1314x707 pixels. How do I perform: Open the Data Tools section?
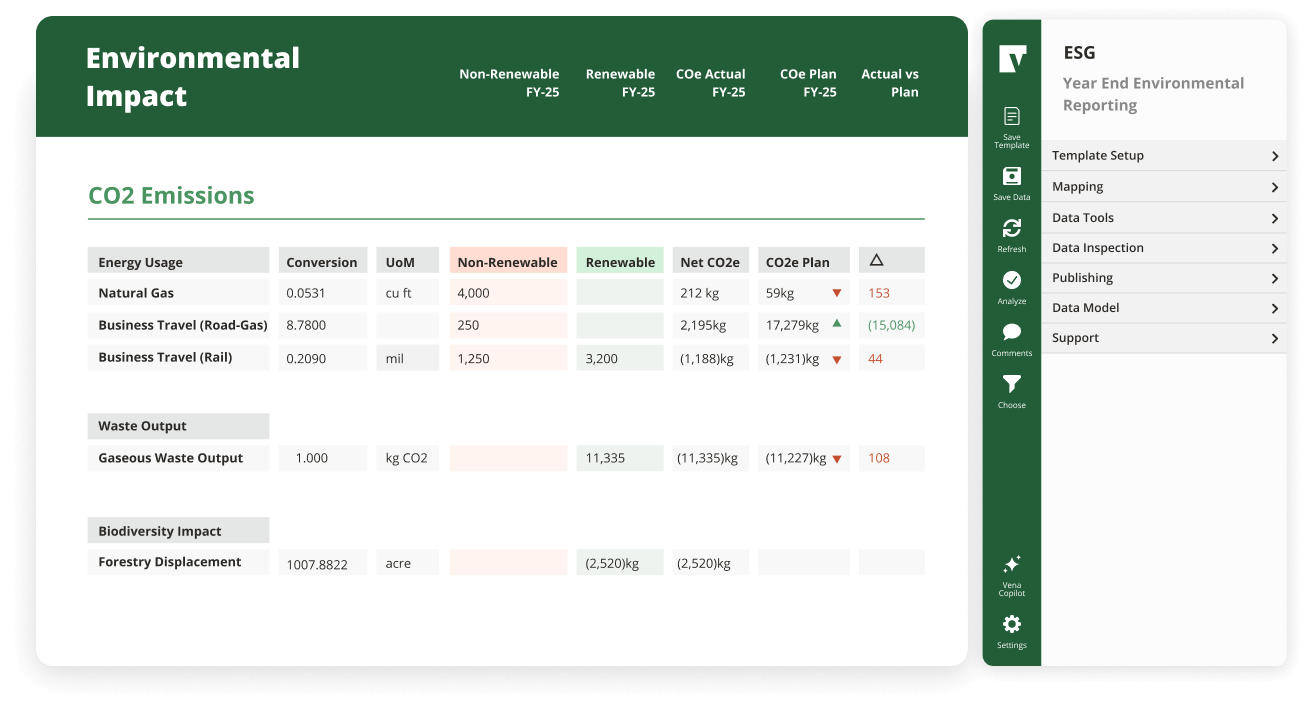tap(1163, 217)
